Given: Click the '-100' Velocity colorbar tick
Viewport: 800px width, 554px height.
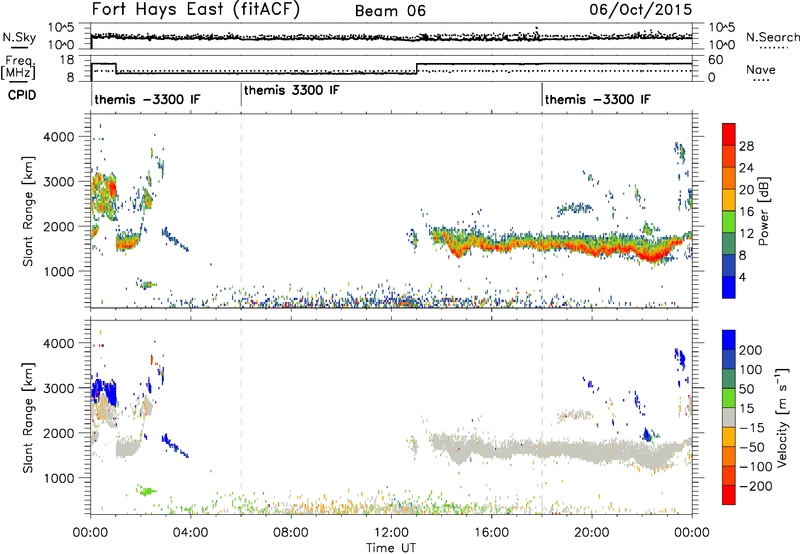Looking at the screenshot, I should [755, 467].
